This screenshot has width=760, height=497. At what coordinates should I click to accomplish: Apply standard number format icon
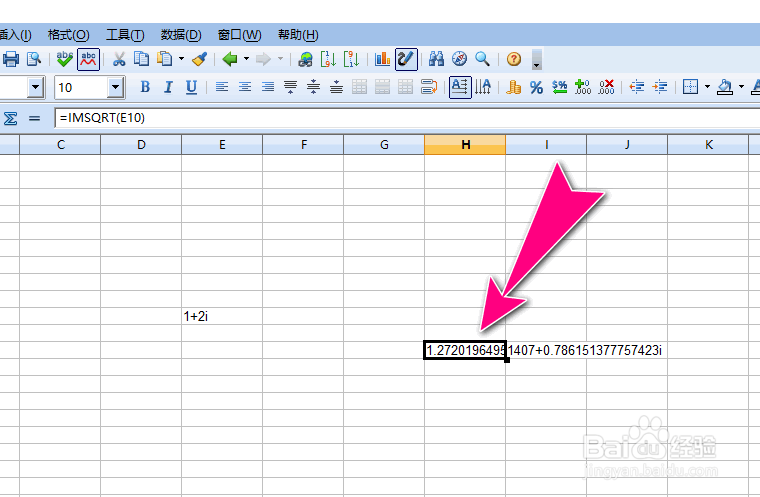(x=559, y=87)
